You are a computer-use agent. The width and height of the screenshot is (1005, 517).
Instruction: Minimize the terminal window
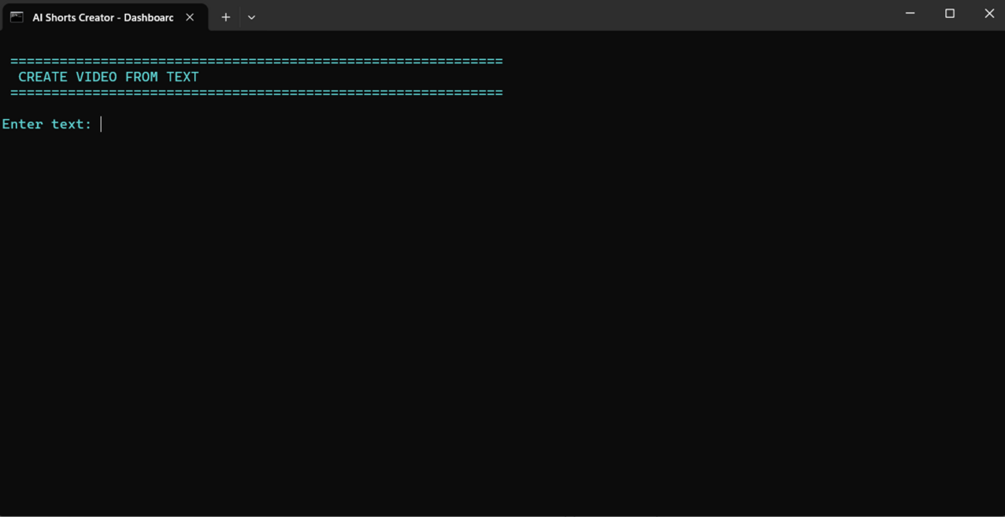click(910, 13)
